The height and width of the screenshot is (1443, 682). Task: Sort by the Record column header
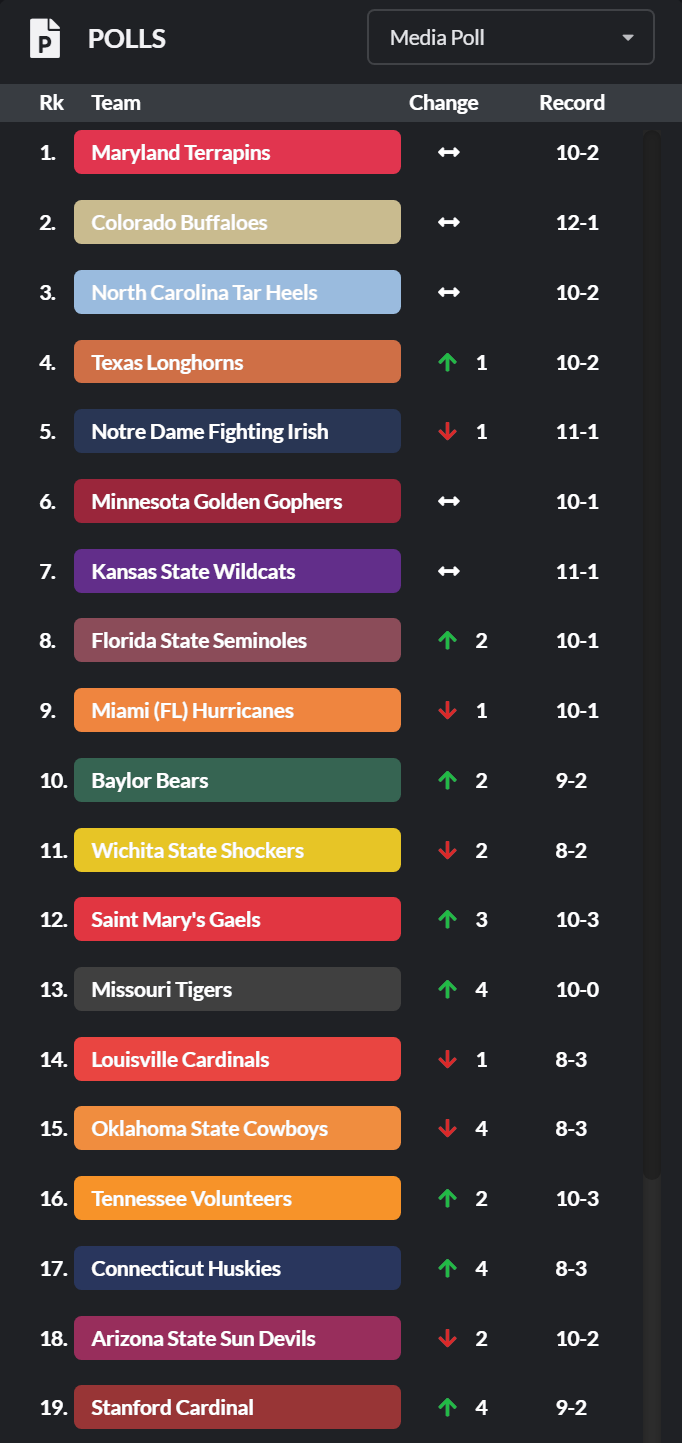[572, 103]
